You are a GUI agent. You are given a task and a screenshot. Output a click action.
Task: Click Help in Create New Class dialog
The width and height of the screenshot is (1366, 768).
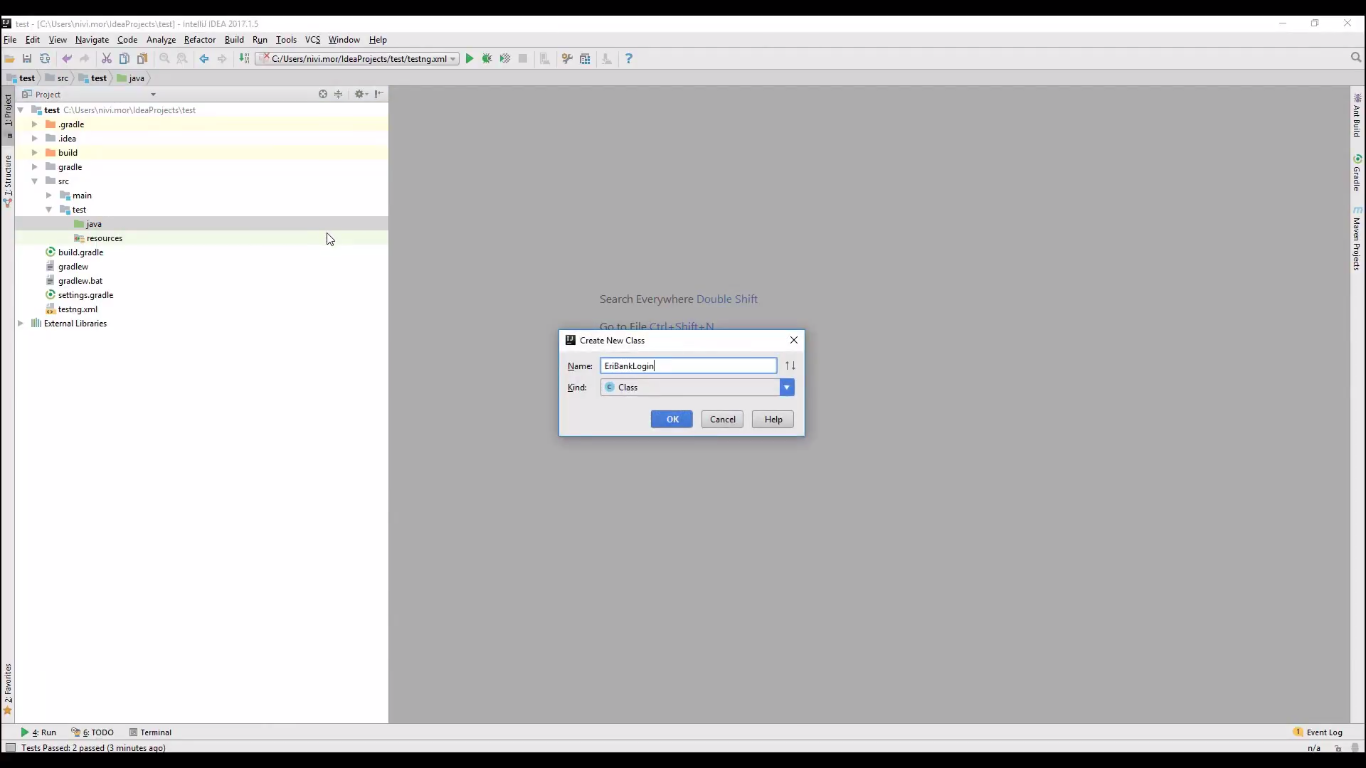click(773, 419)
